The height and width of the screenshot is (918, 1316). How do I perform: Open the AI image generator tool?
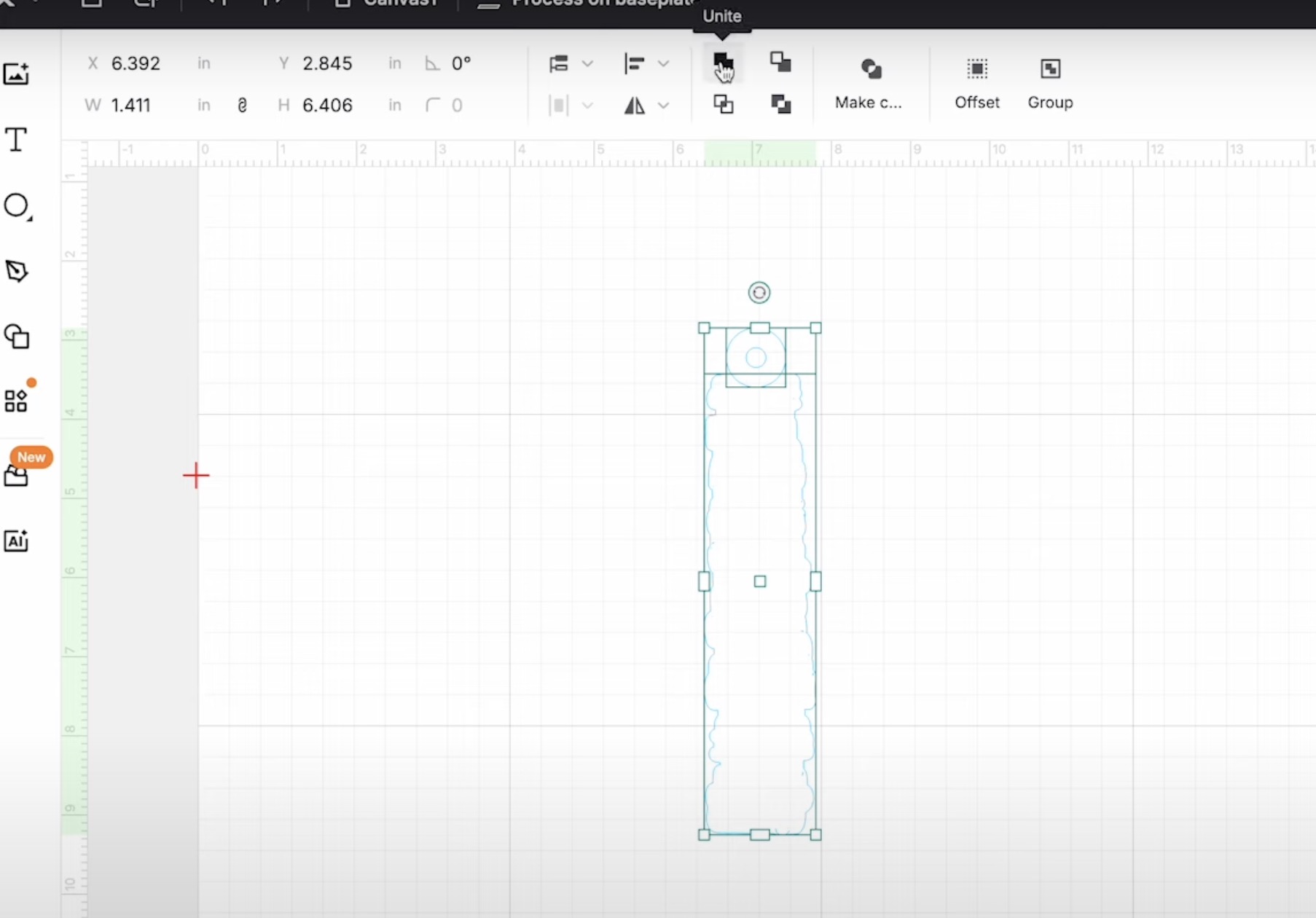pyautogui.click(x=16, y=541)
